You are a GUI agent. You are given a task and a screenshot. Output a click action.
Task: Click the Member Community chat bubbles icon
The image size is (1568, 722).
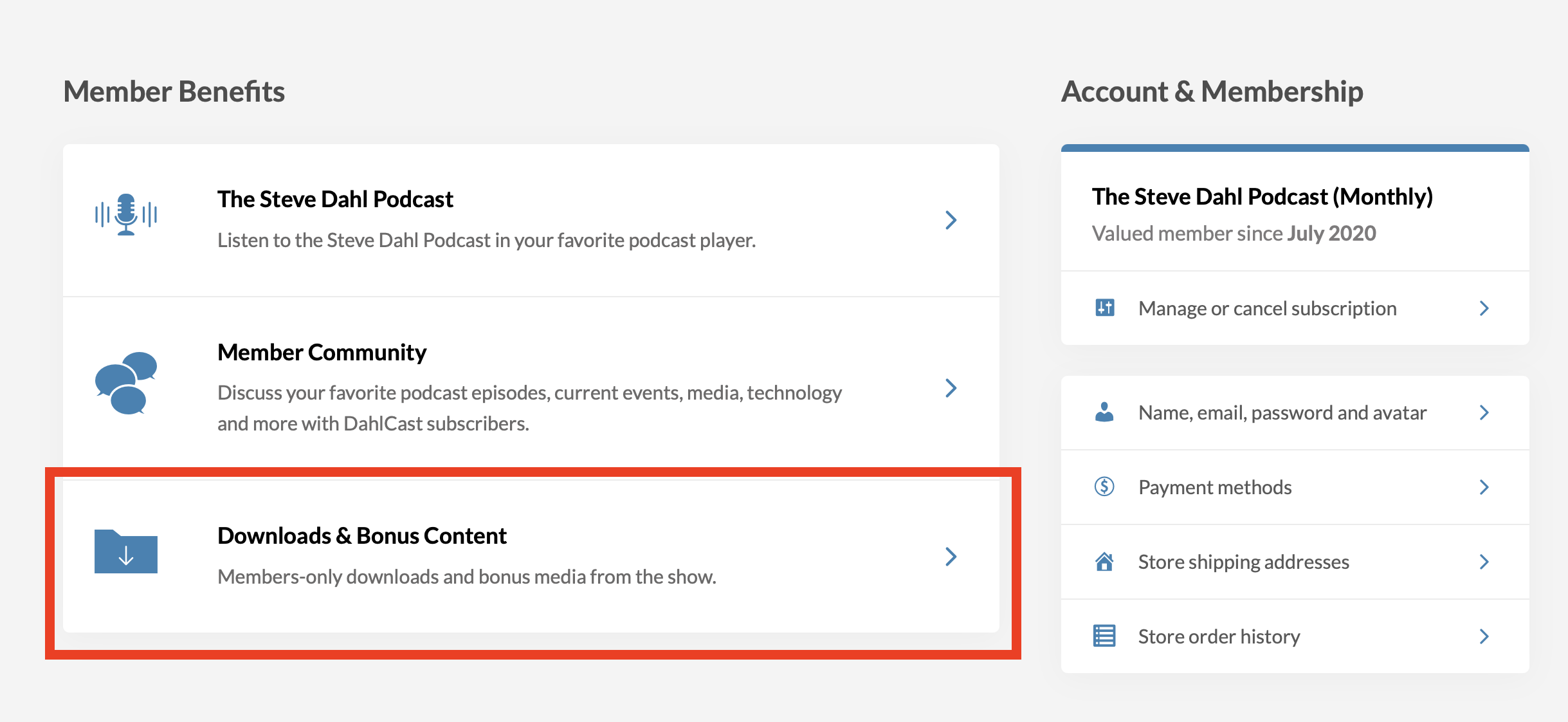(126, 383)
